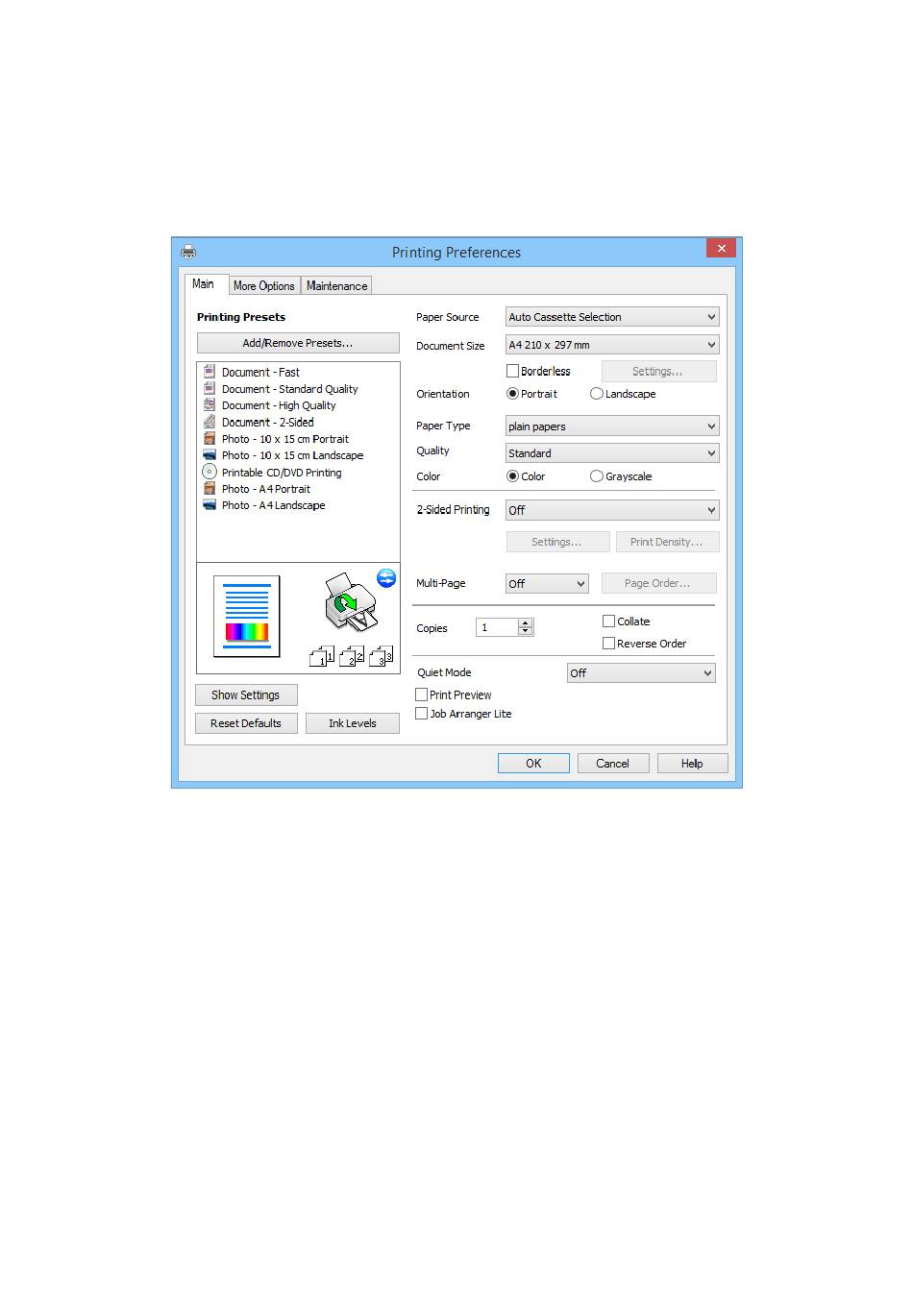Click the Borderless Settings button
This screenshot has width=913, height=1316.
(658, 371)
